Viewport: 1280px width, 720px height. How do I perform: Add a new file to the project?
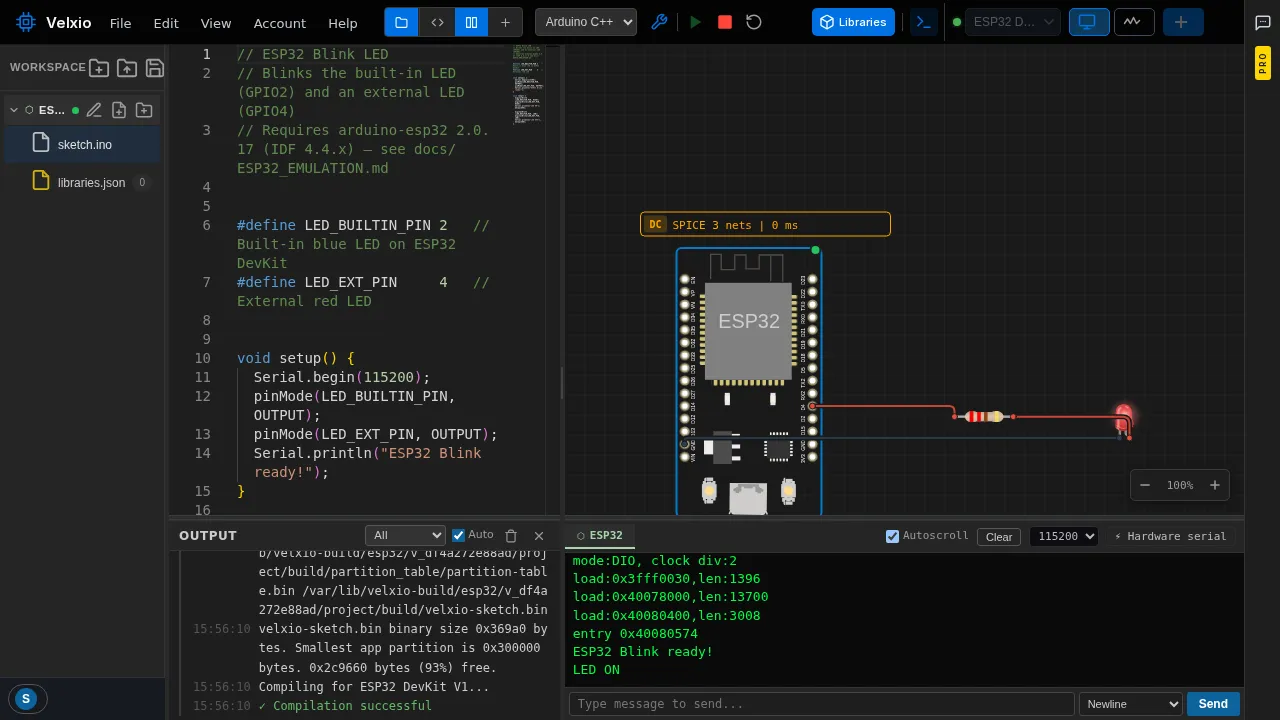tap(119, 110)
